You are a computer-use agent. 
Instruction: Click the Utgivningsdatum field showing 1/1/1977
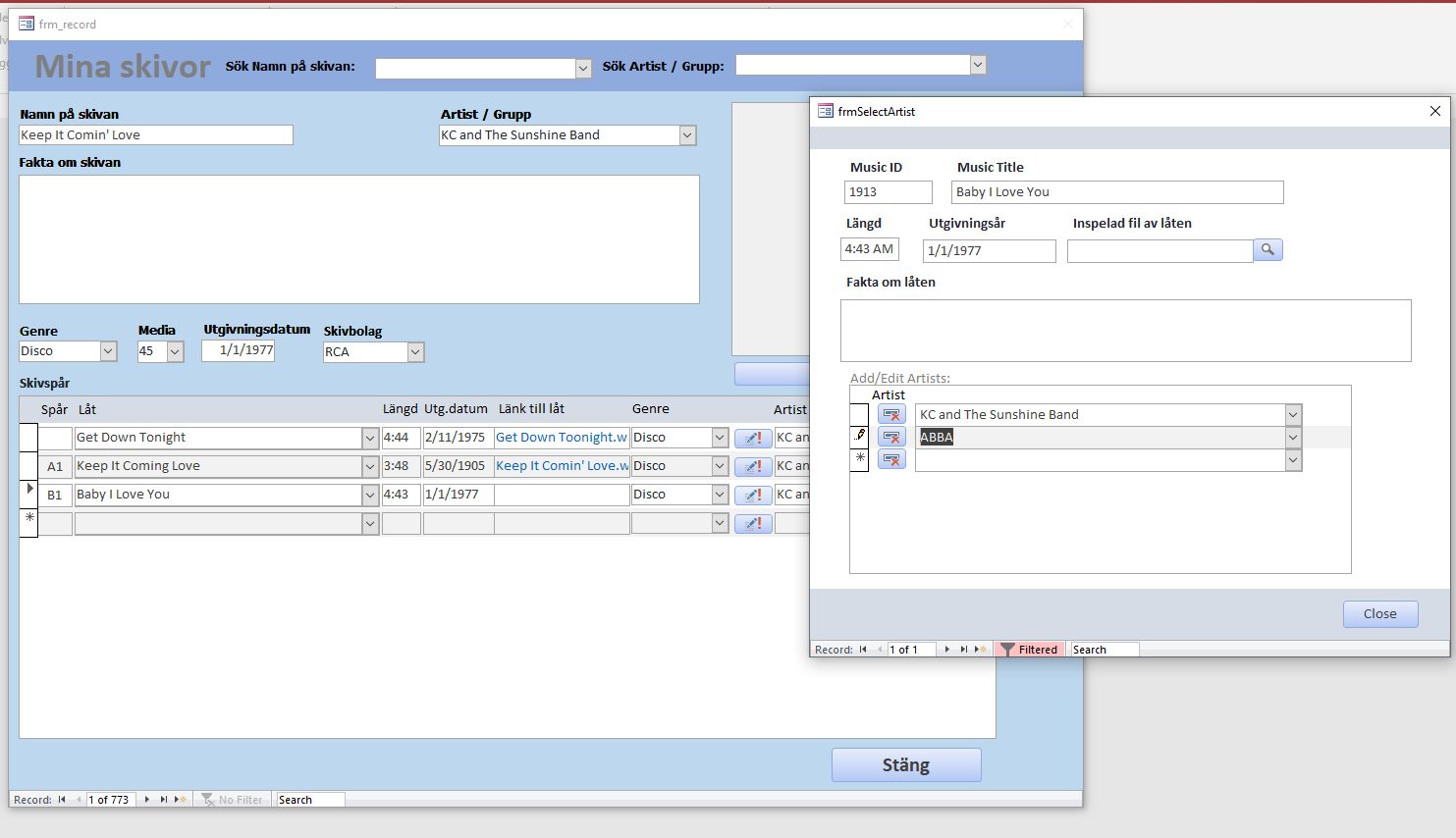[x=239, y=350]
